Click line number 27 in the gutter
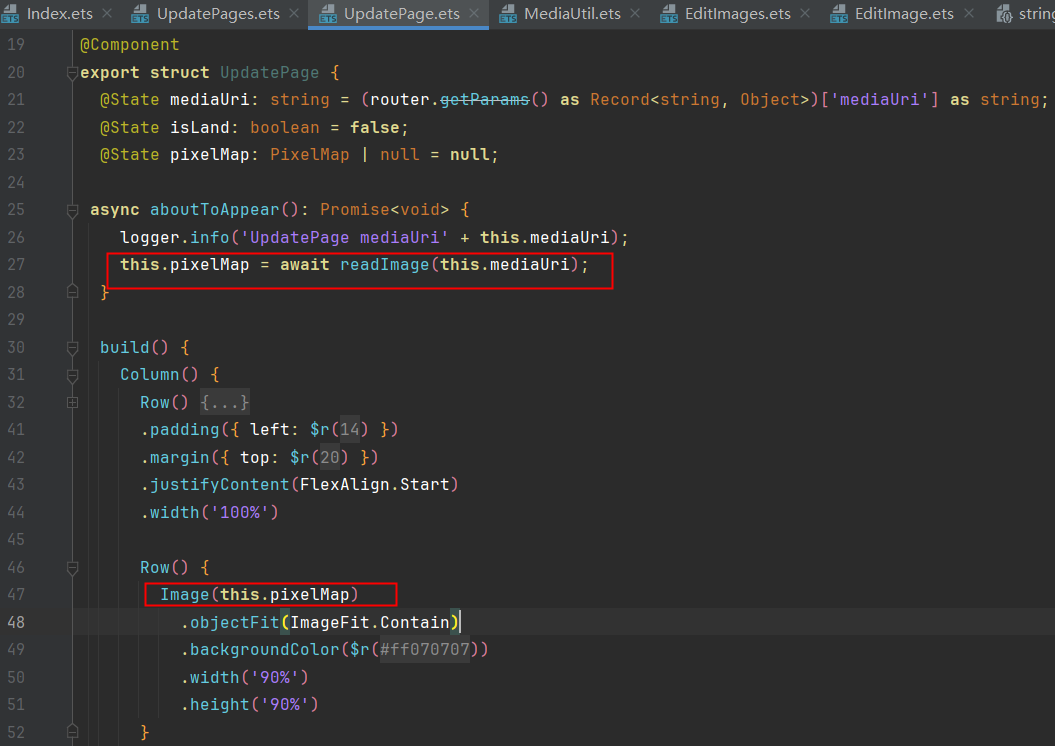Viewport: 1055px width, 746px height. coord(15,265)
